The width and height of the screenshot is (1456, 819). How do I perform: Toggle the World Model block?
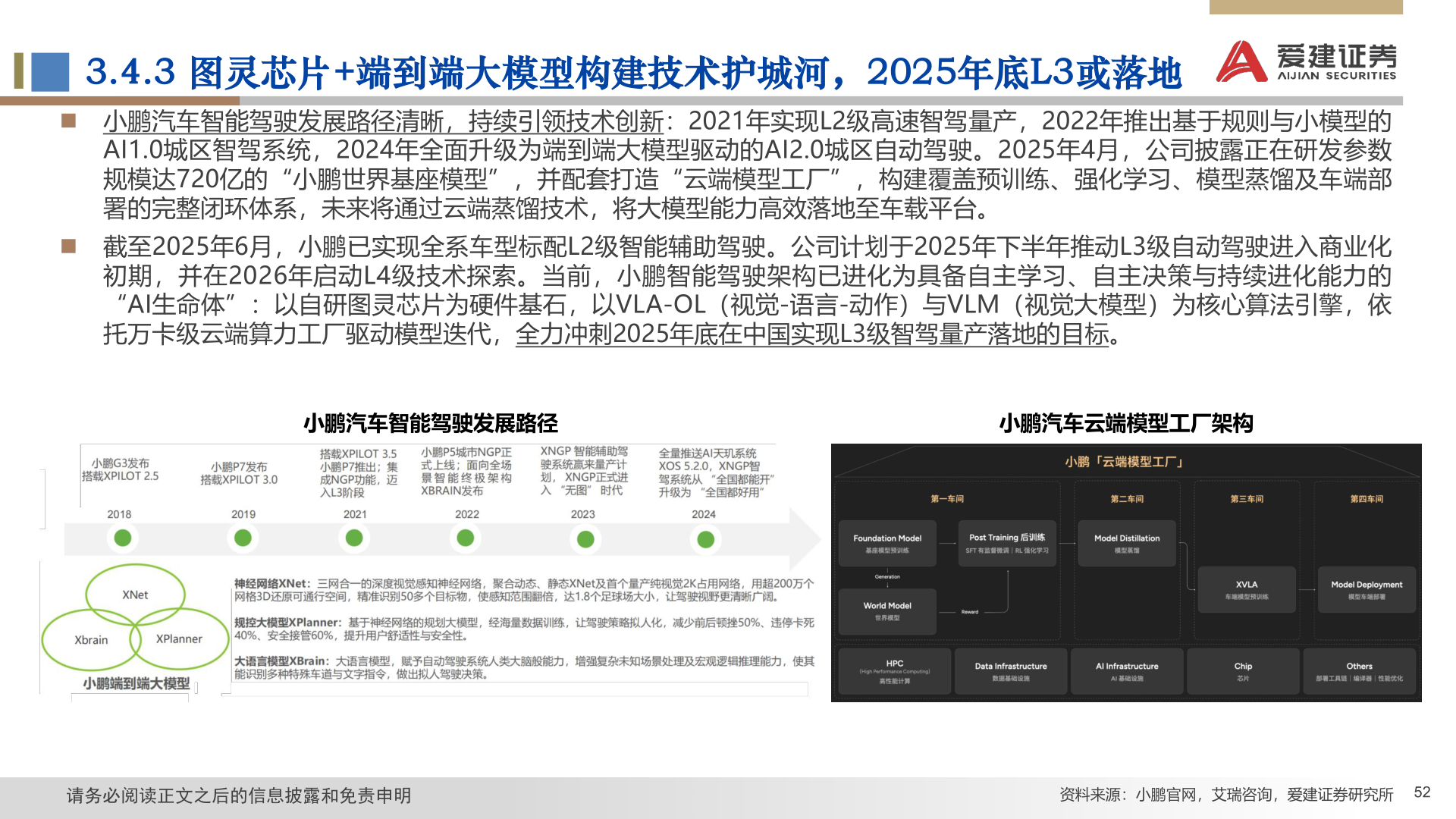pyautogui.click(x=887, y=611)
